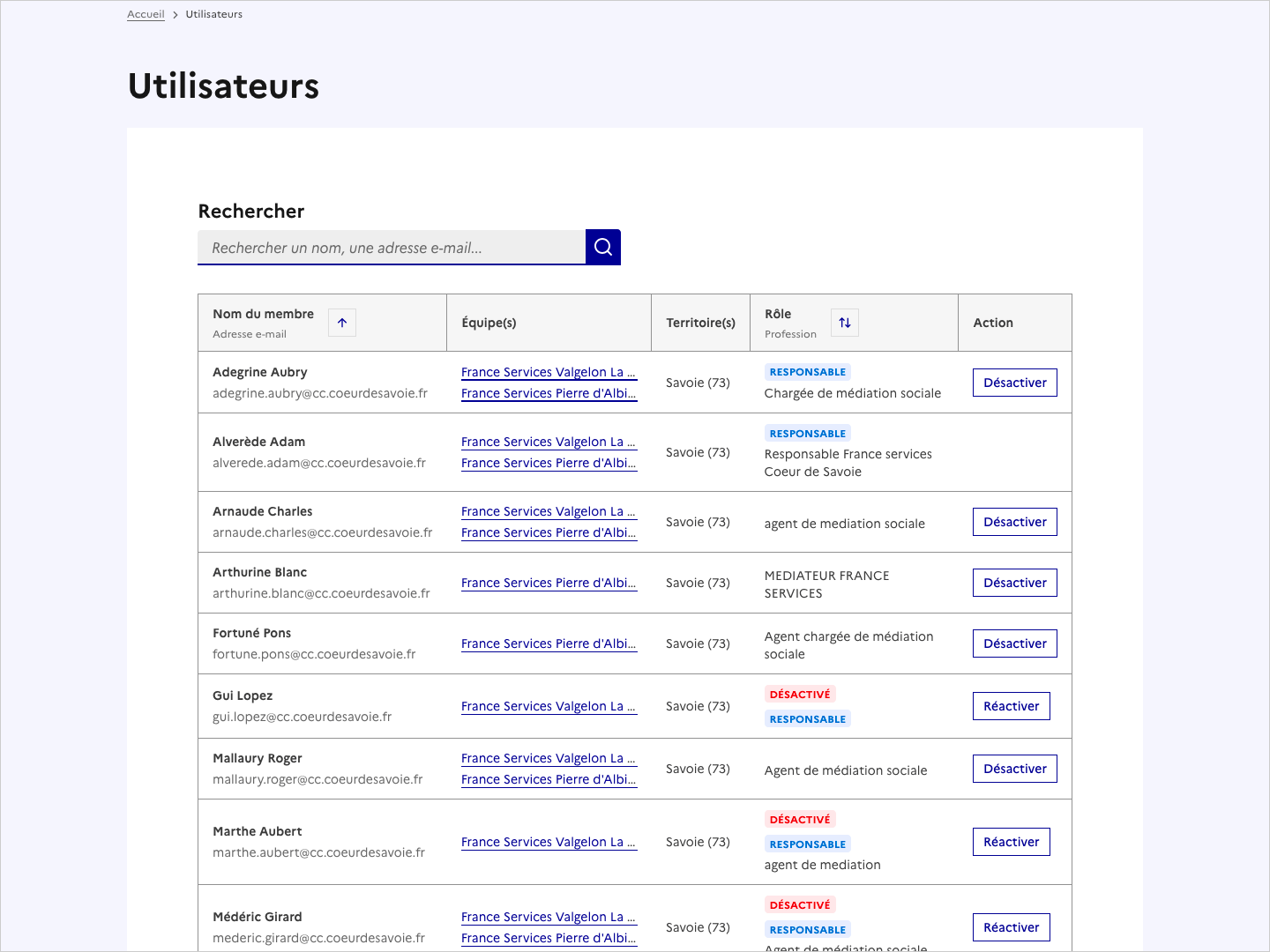Click the DÉSACTIVÉ badge in Gui Lopez's row

click(x=799, y=694)
